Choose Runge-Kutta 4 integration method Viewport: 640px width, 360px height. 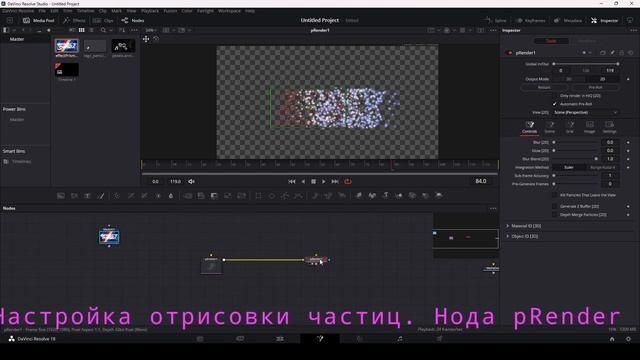pos(602,167)
